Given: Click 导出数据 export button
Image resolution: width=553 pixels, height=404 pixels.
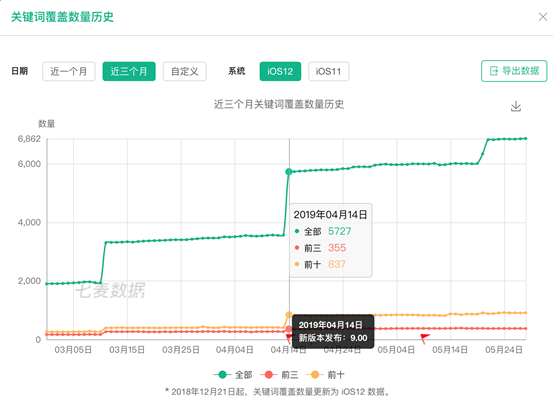Looking at the screenshot, I should [514, 71].
